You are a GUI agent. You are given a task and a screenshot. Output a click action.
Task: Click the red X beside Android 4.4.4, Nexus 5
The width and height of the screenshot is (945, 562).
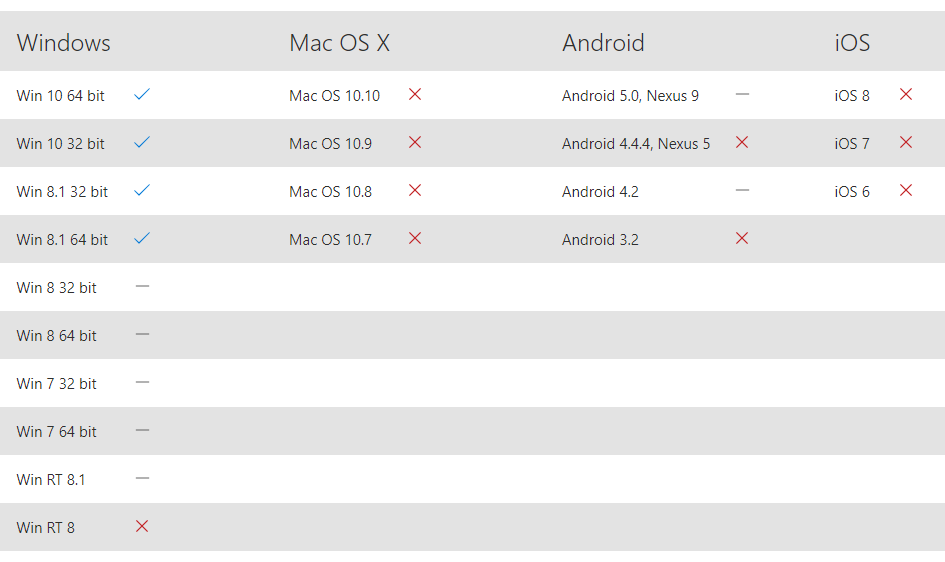pyautogui.click(x=742, y=142)
